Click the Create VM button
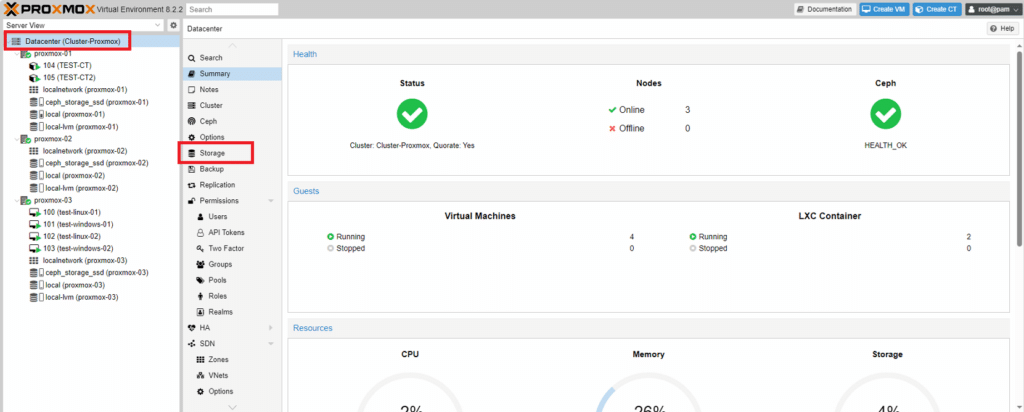The width and height of the screenshot is (1024, 412). 884,9
